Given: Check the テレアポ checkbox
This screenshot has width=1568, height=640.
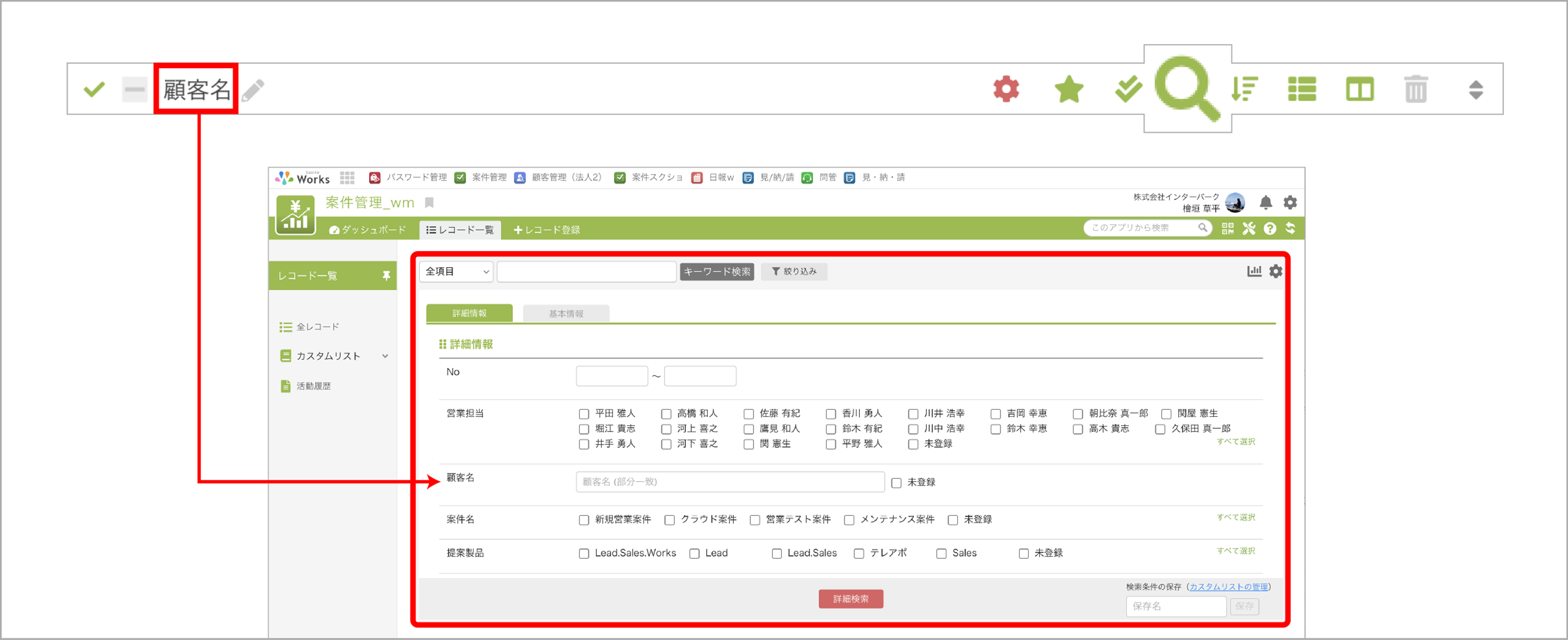Looking at the screenshot, I should pyautogui.click(x=859, y=554).
